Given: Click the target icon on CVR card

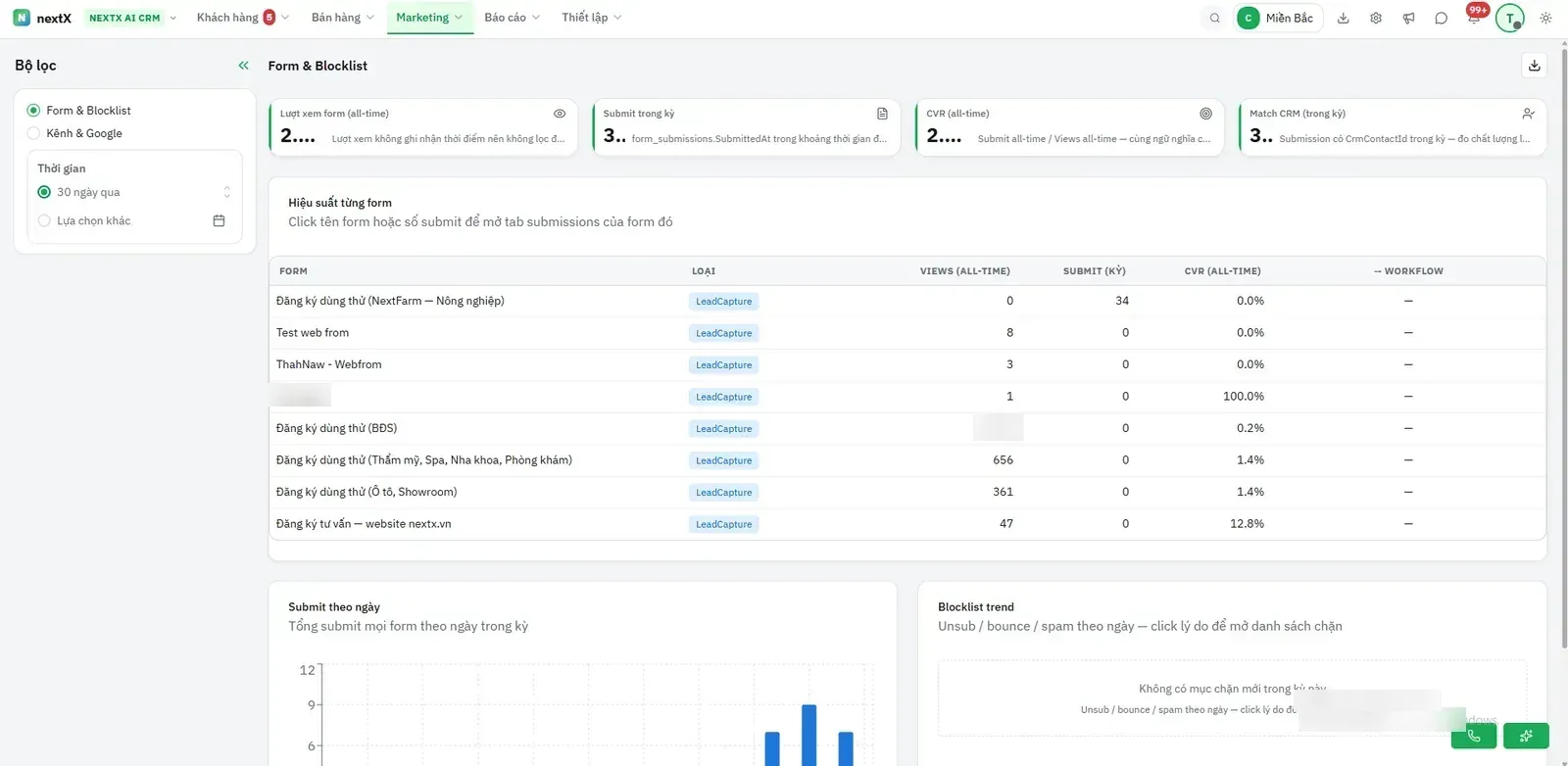Looking at the screenshot, I should pyautogui.click(x=1206, y=114).
